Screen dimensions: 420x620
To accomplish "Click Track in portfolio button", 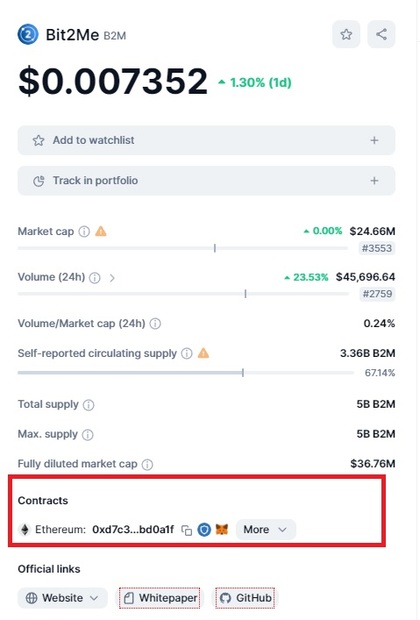I will coord(206,181).
